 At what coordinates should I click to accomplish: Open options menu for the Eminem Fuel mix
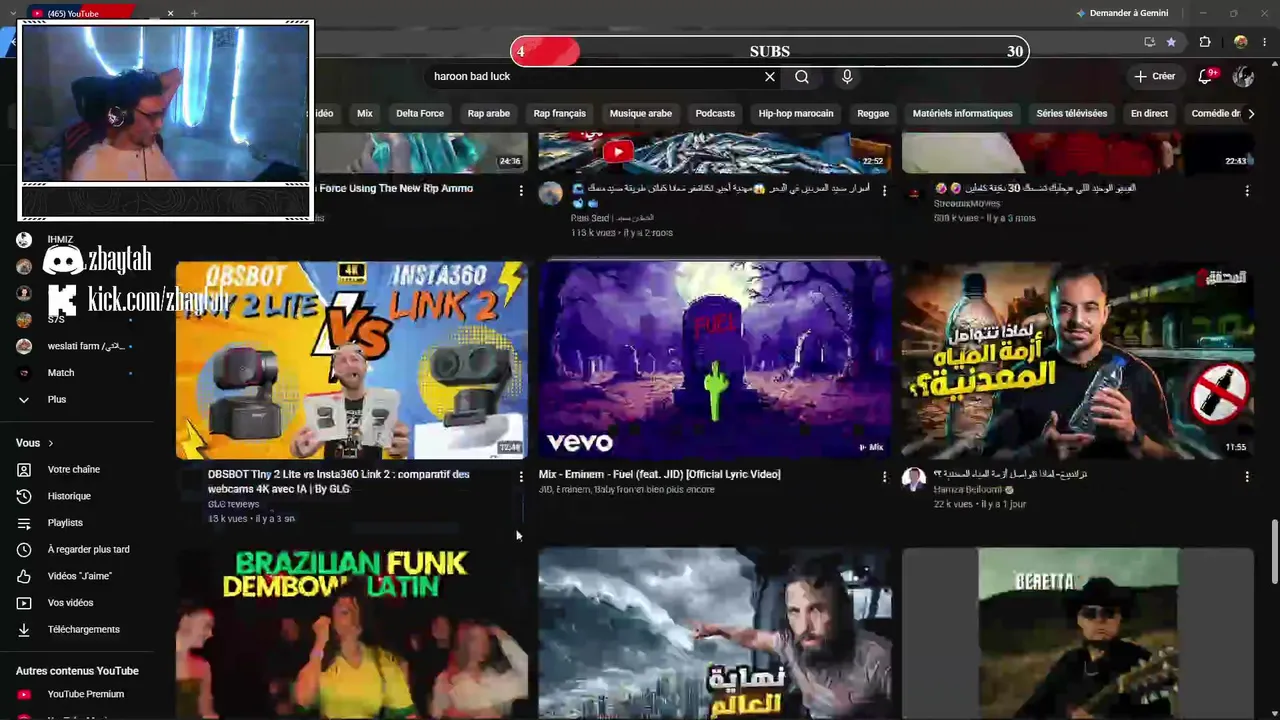[884, 477]
